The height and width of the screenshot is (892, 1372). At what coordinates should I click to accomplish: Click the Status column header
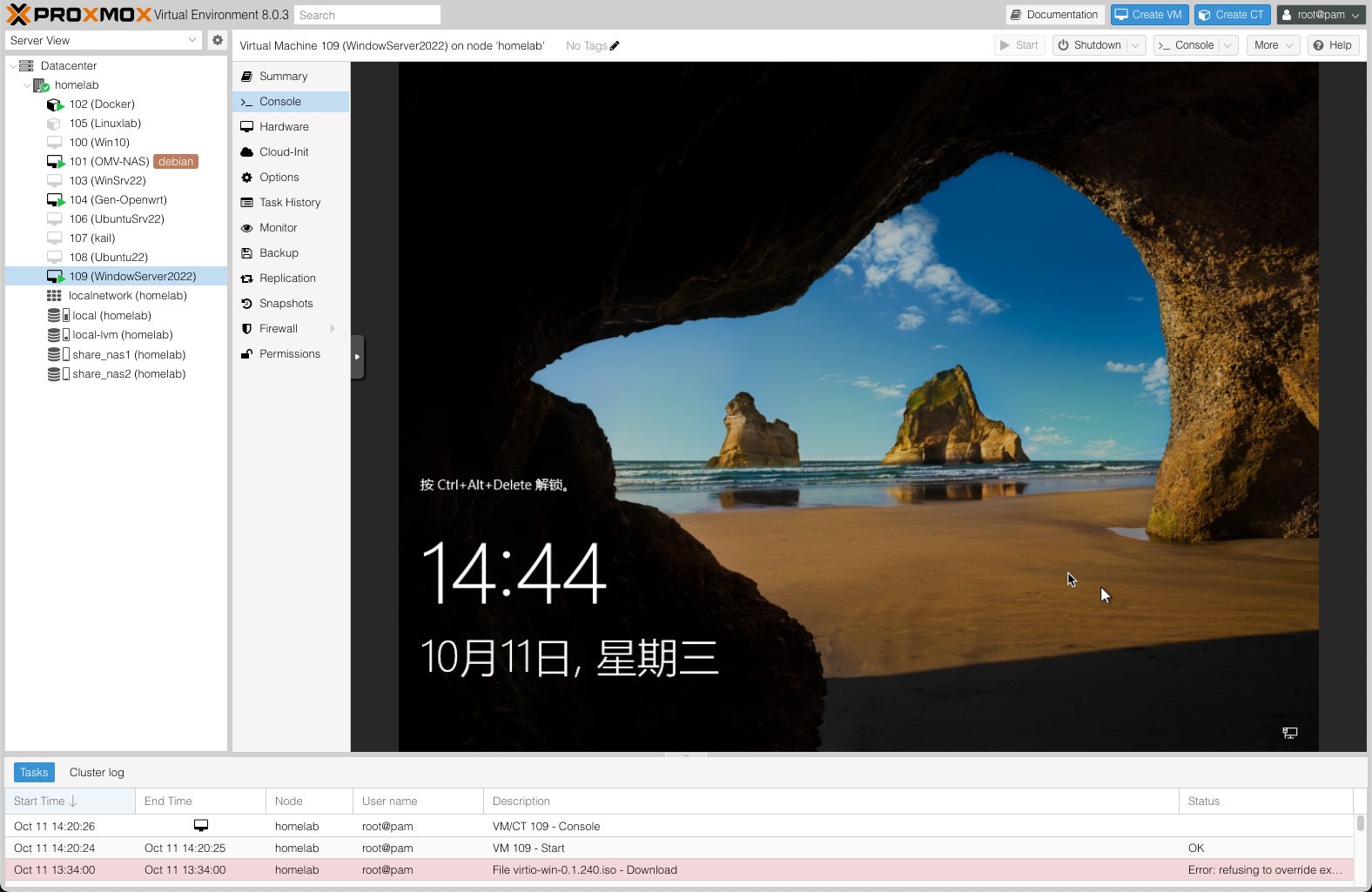1266,801
